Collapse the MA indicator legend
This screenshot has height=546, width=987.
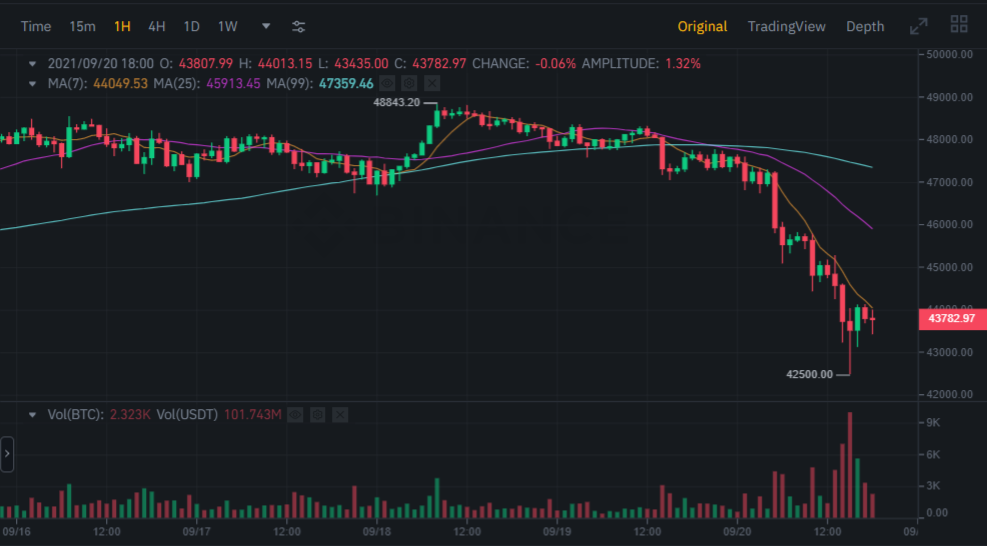[32, 83]
